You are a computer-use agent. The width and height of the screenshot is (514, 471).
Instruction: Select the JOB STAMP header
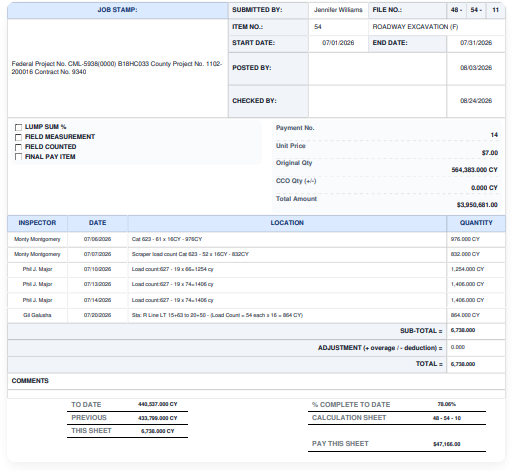click(x=117, y=10)
